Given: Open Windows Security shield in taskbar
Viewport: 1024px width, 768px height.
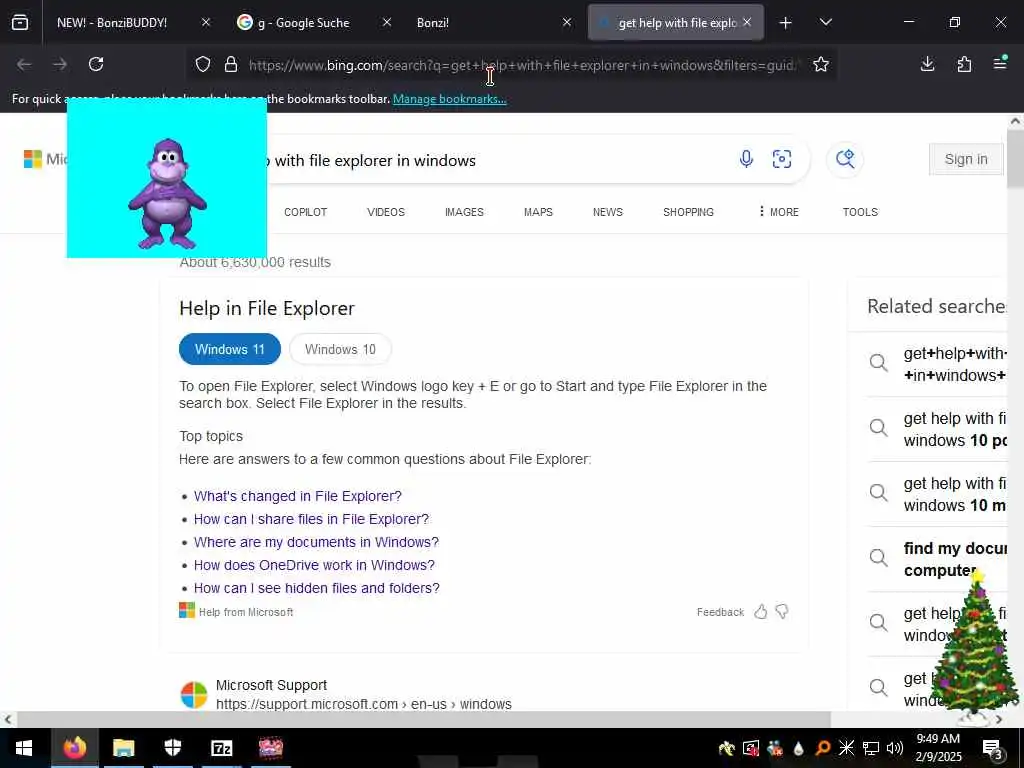Looking at the screenshot, I should click(x=172, y=748).
